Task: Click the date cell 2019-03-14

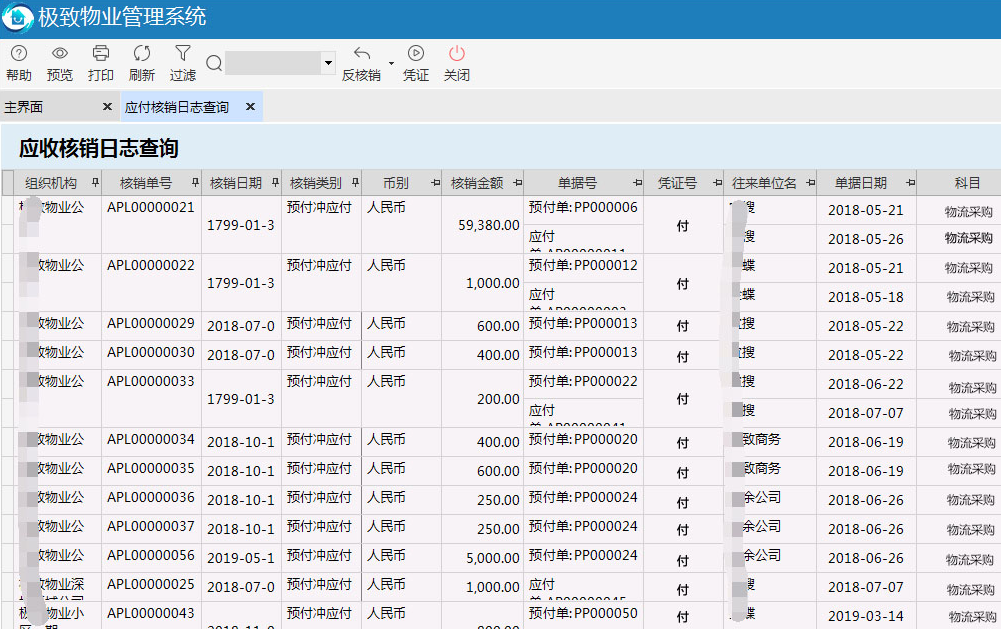Action: point(866,616)
